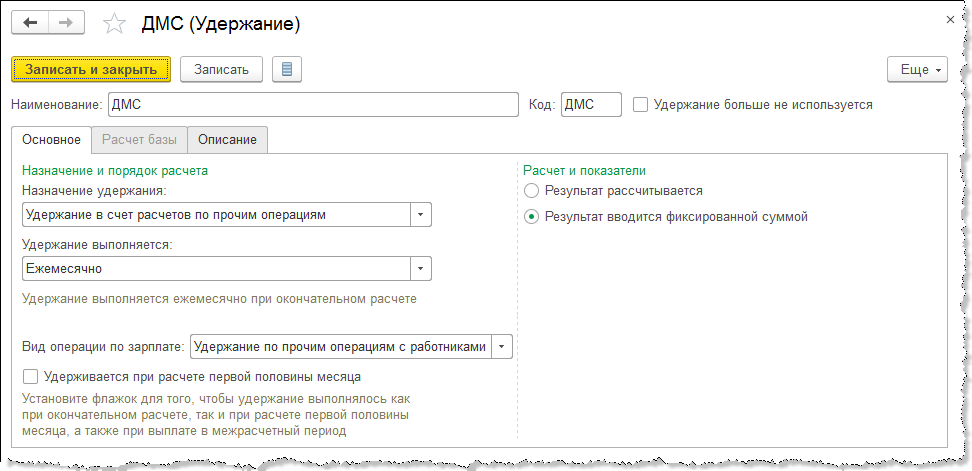The width and height of the screenshot is (972, 471).
Task: Enable 'Удержание больше не используется' checkbox
Action: [641, 104]
